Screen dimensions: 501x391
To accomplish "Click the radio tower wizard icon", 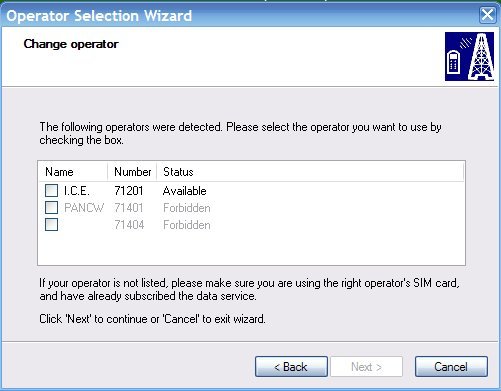I will point(469,57).
